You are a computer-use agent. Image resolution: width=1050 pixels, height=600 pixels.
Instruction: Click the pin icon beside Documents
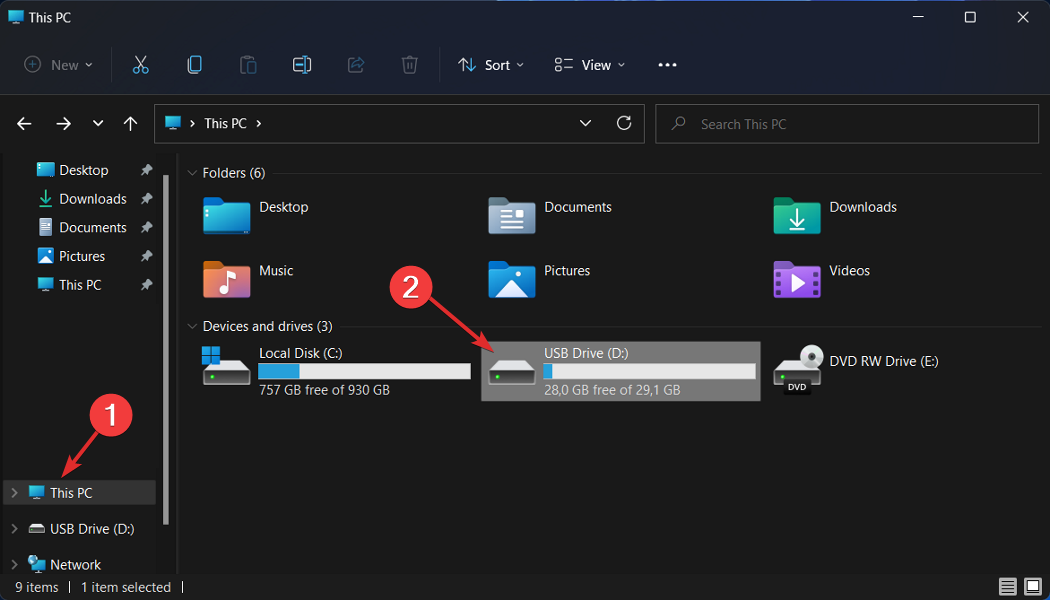(147, 228)
